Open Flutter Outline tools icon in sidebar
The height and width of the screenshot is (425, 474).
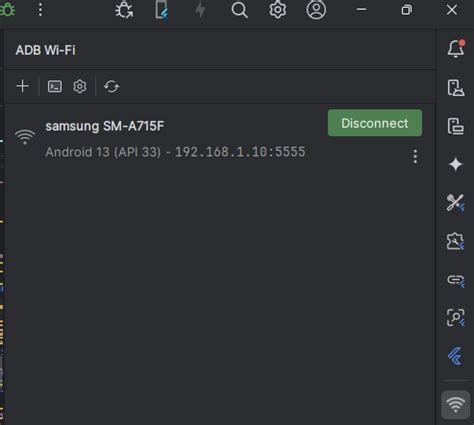click(x=455, y=203)
